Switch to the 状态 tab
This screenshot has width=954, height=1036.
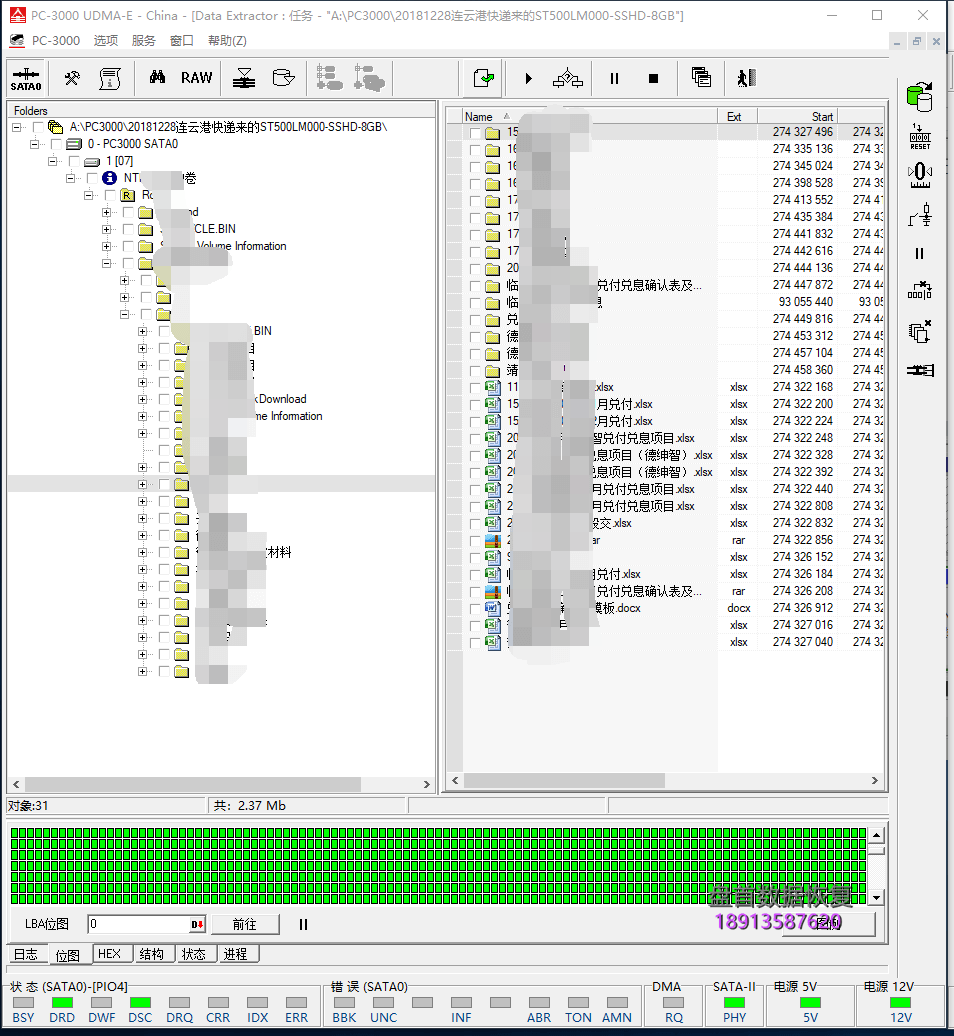point(194,954)
